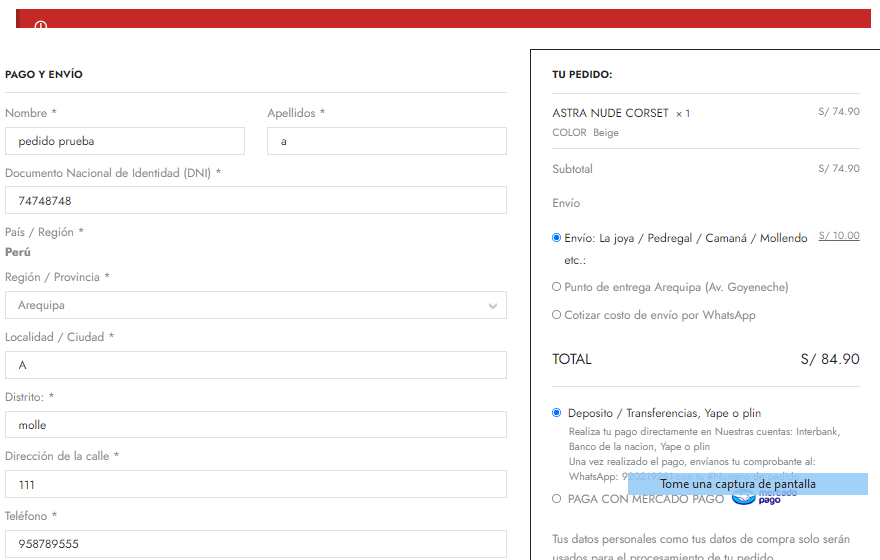Click the PAGO Y ENVÍO heading

tap(44, 74)
